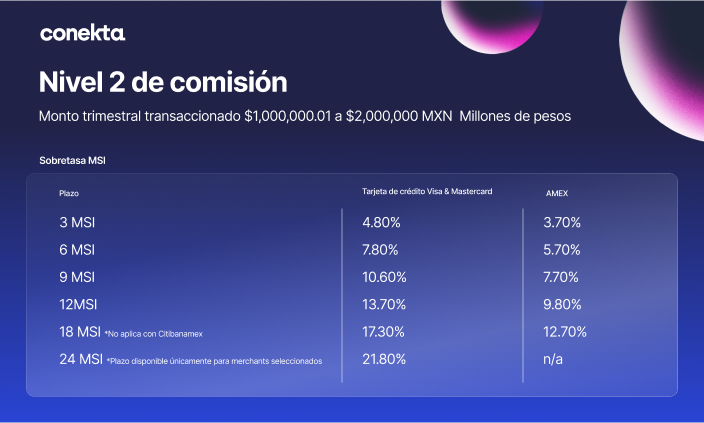
Task: Select the Plazo column header
Action: 69,194
